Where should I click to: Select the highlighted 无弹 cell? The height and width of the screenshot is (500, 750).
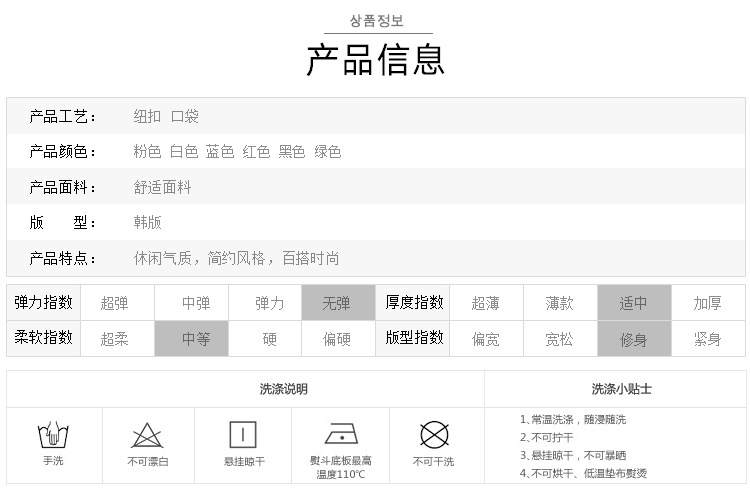coord(339,303)
